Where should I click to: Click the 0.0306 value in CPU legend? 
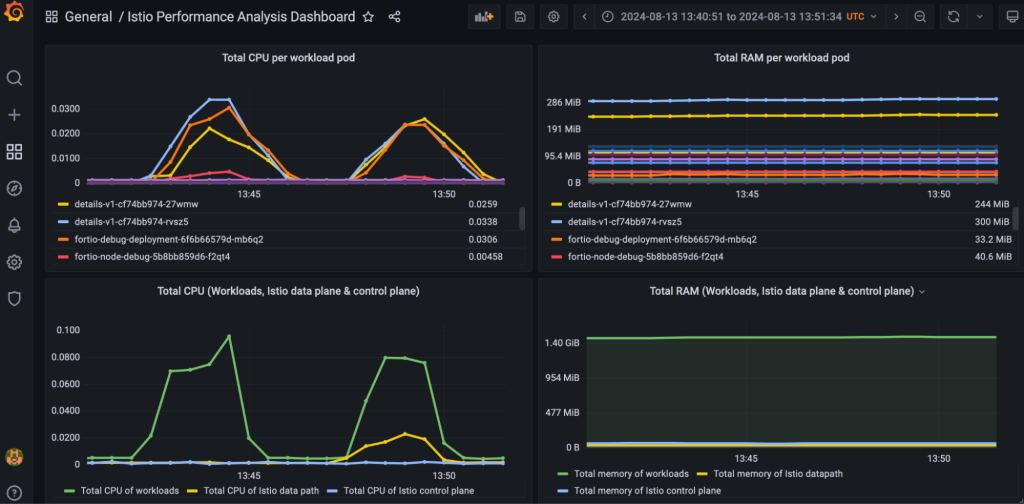pos(481,240)
